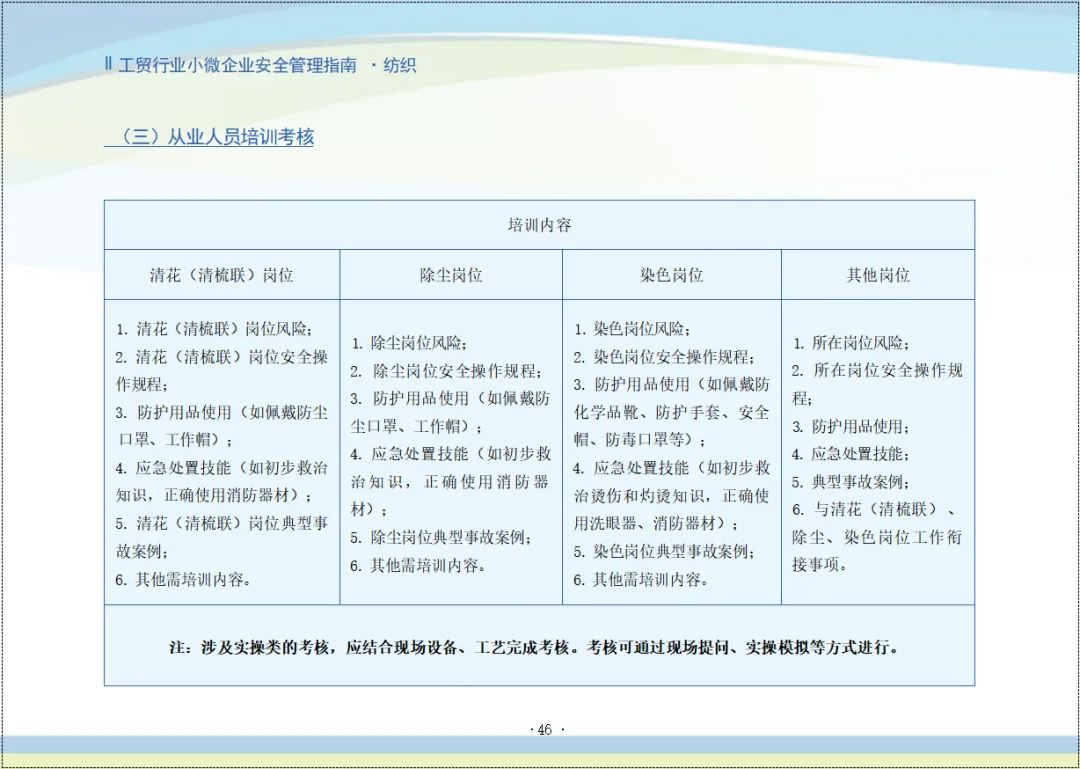Click line 5. 清花（清梳联）岗位典型事

[222, 524]
